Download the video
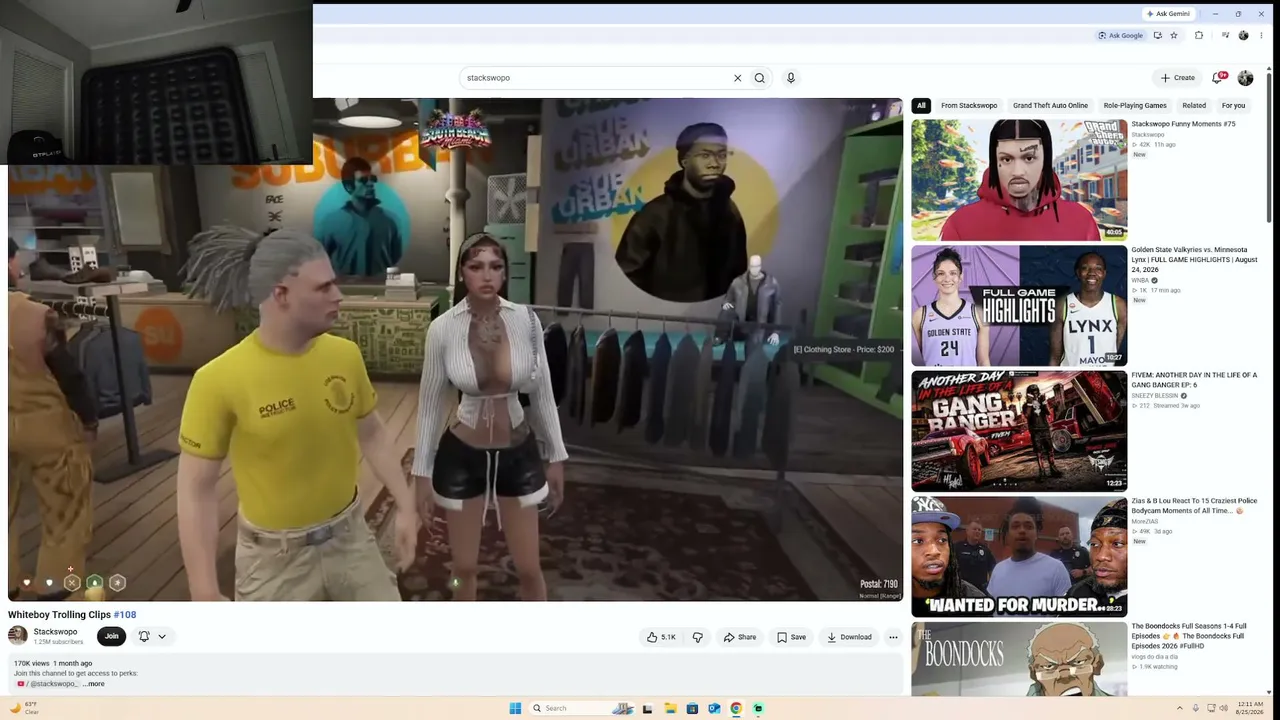 coord(849,637)
